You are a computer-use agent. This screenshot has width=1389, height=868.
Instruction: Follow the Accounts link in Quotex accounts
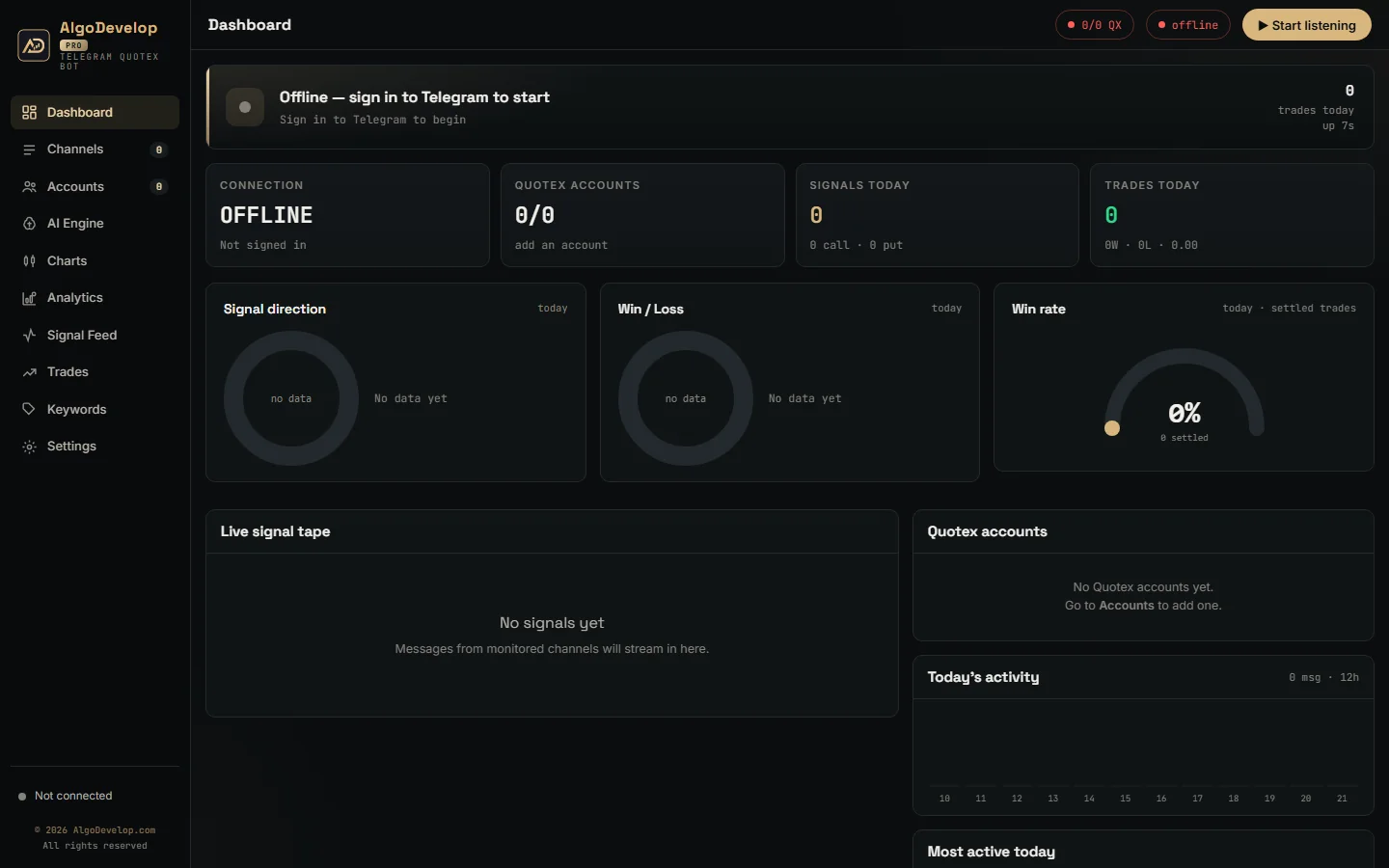coord(1127,606)
